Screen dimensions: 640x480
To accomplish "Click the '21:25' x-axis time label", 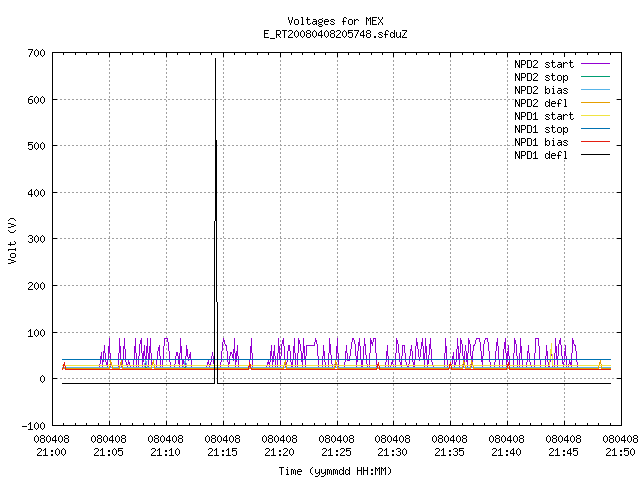I will 336,452.
